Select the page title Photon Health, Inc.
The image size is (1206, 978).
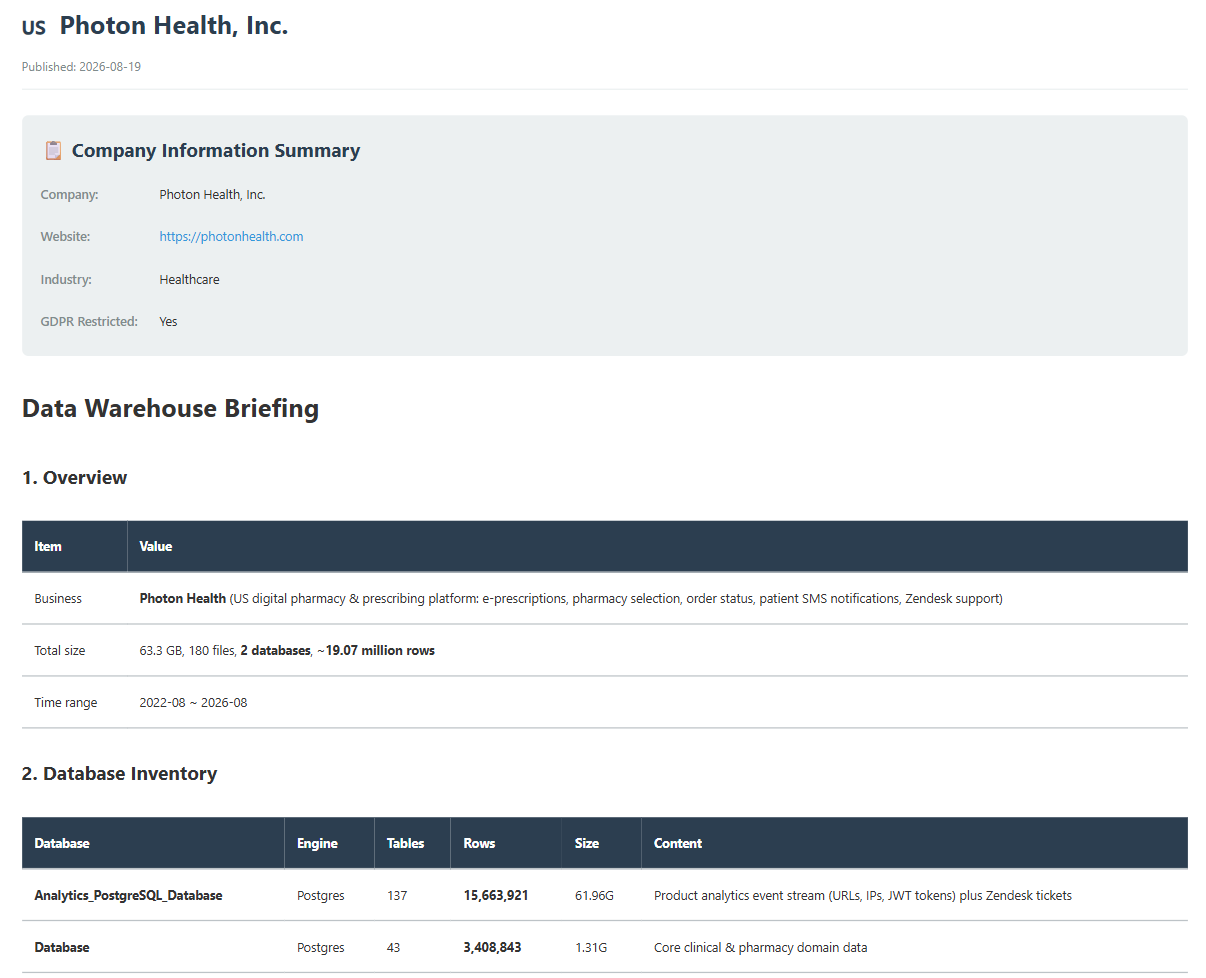tap(174, 26)
